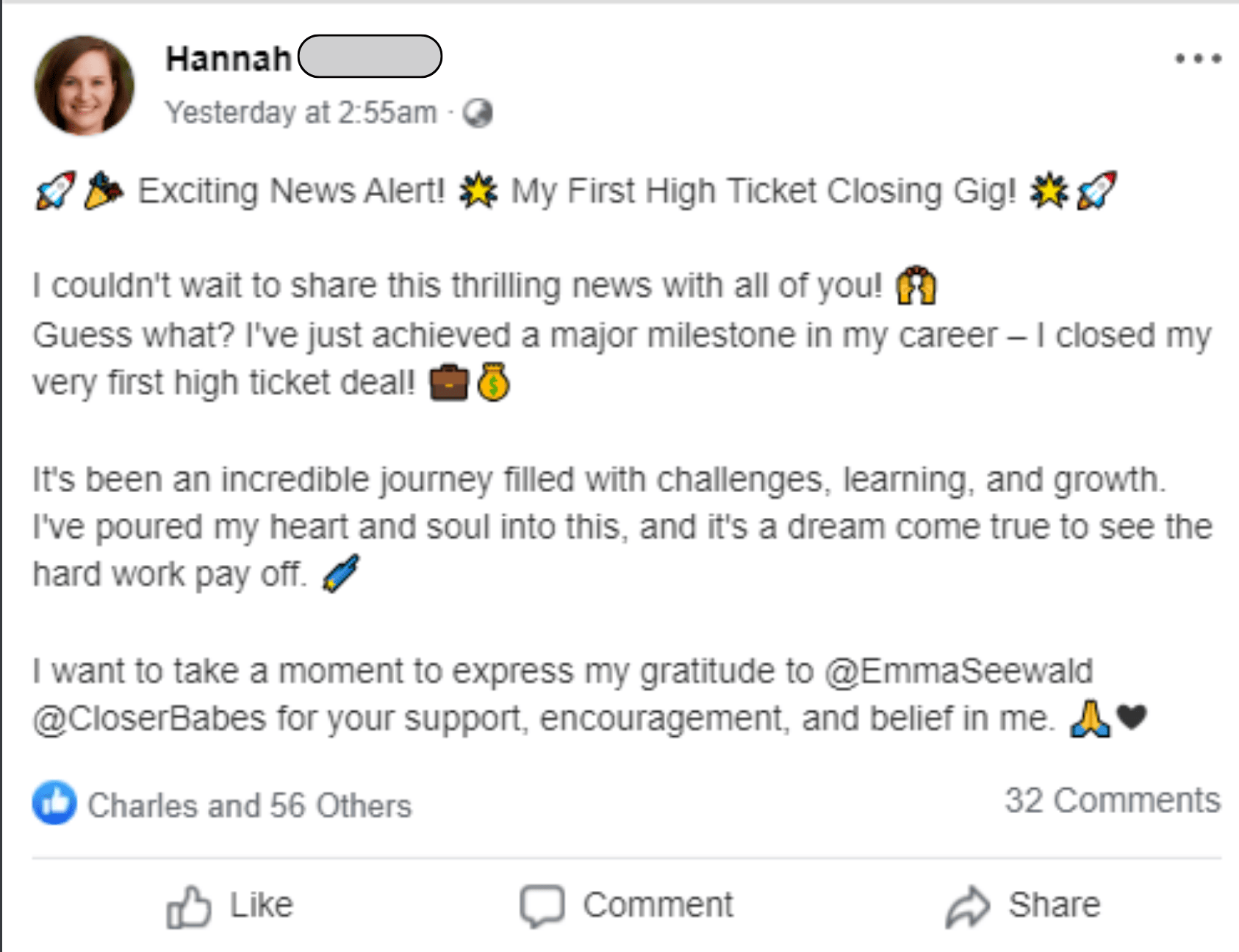Click Hannah's profile name

(x=228, y=59)
